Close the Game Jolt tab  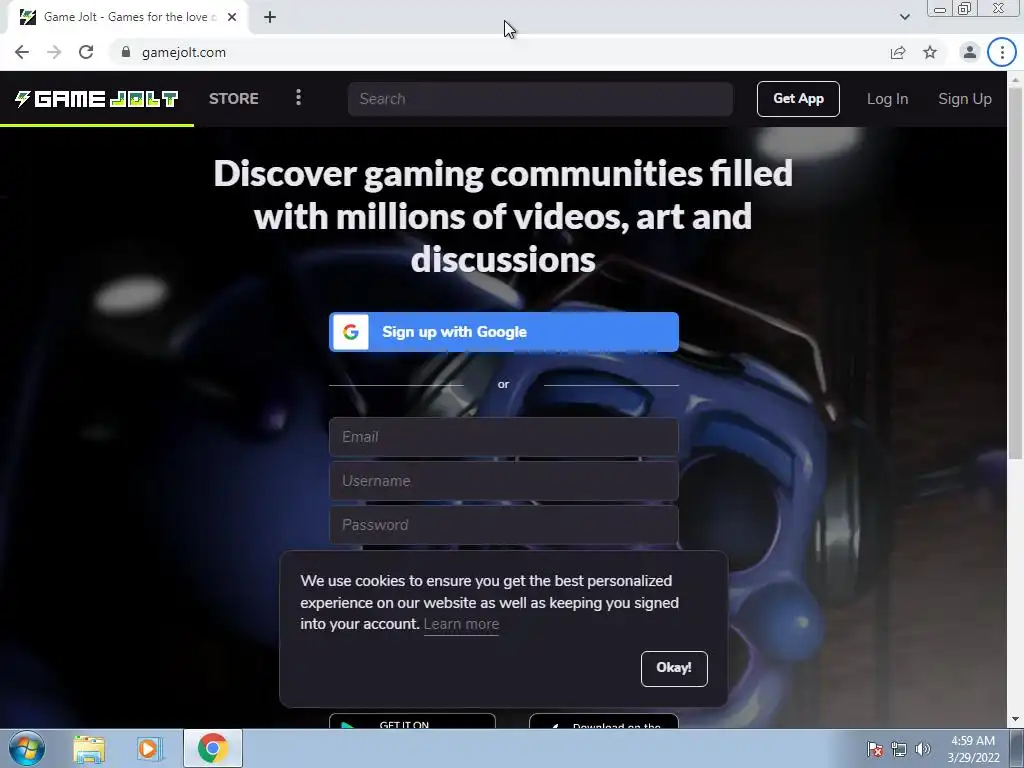click(x=232, y=17)
